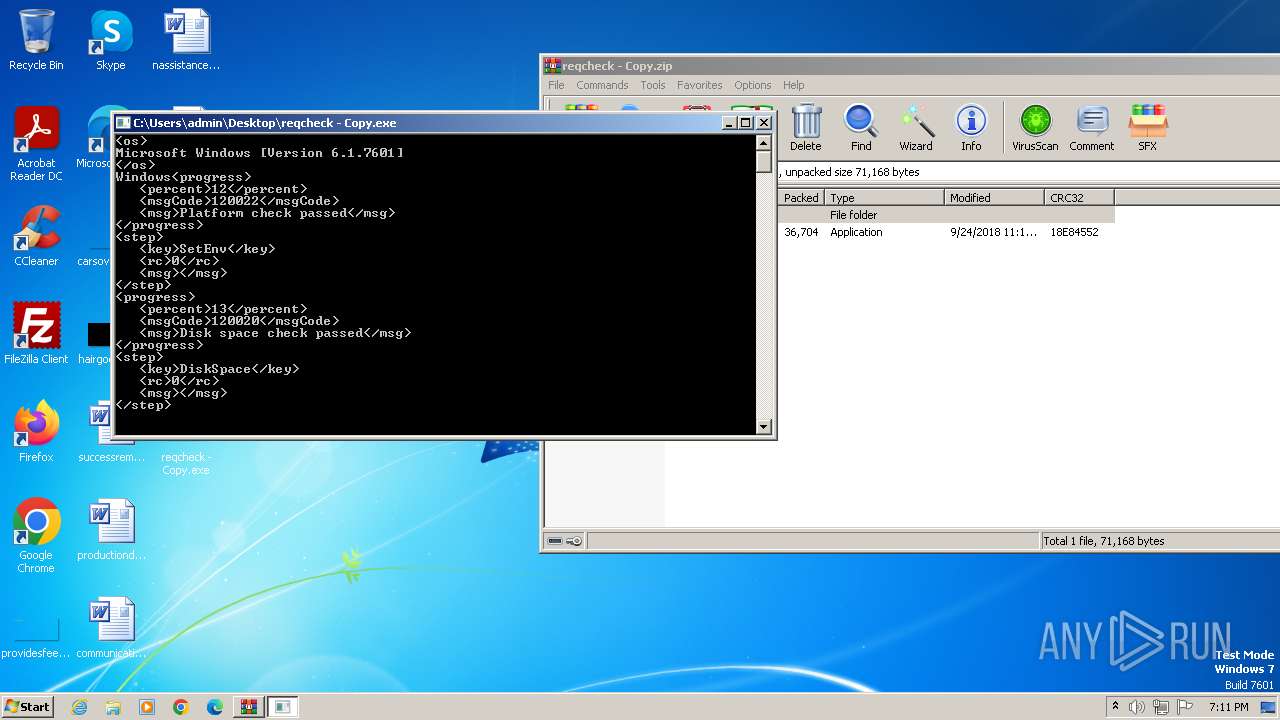The height and width of the screenshot is (720, 1280).
Task: Select the communicati Word document icon
Action: pyautogui.click(x=111, y=628)
